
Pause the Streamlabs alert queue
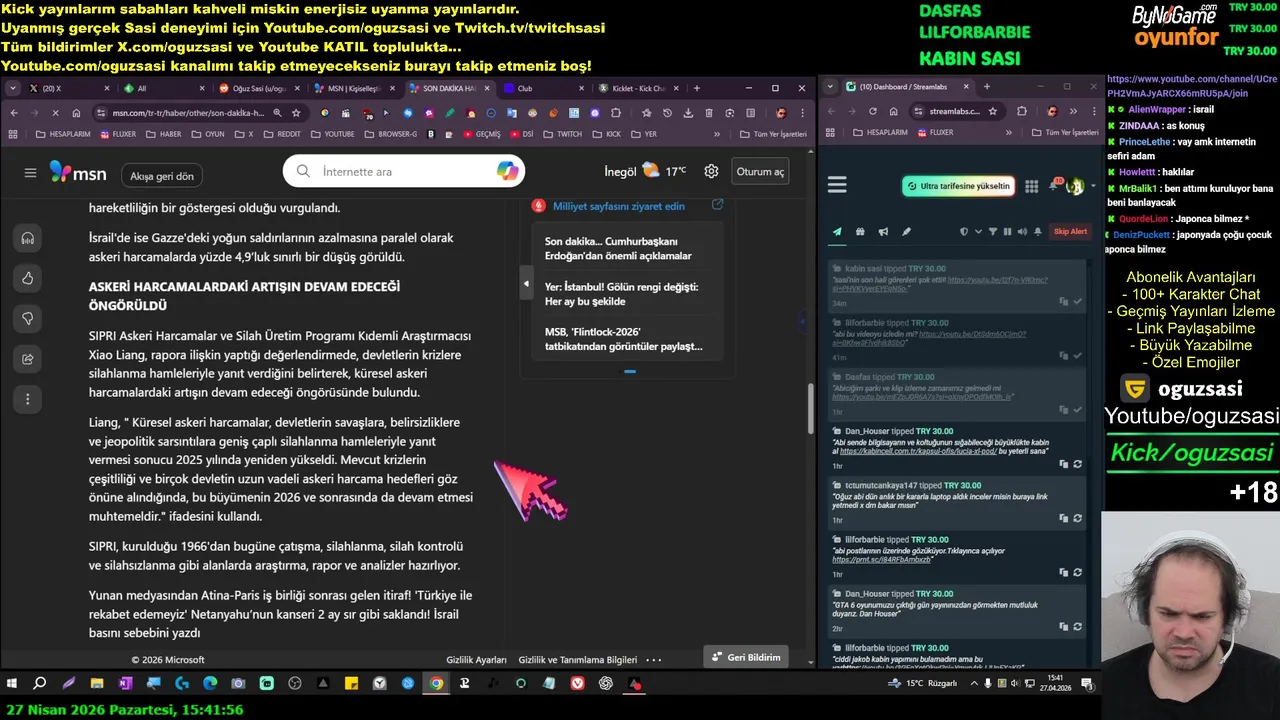pos(1007,232)
